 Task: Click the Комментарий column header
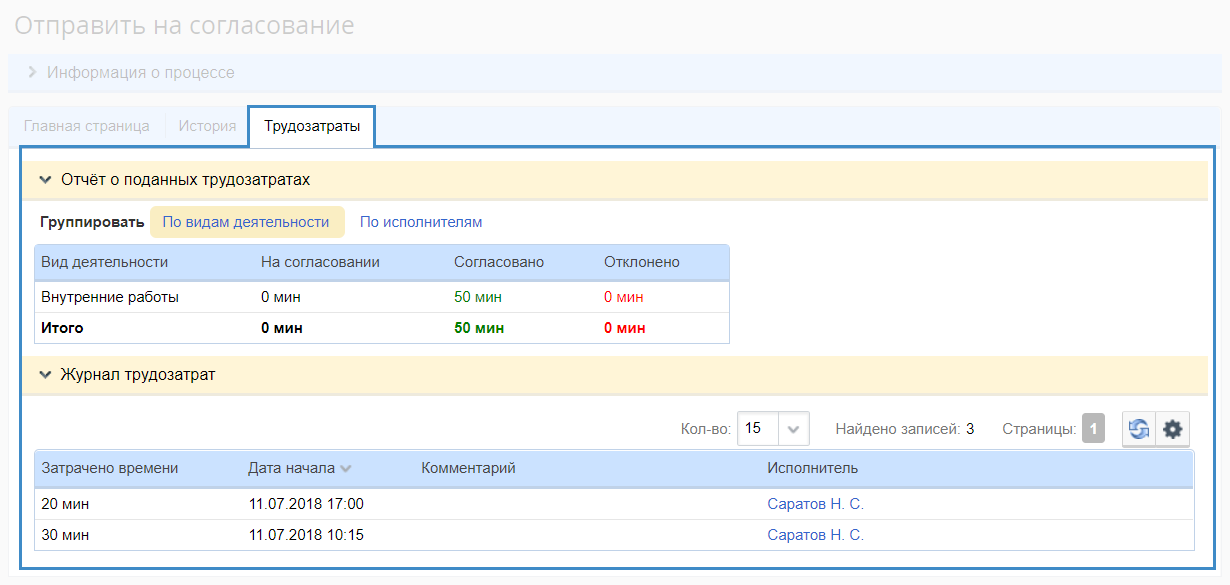(x=468, y=468)
